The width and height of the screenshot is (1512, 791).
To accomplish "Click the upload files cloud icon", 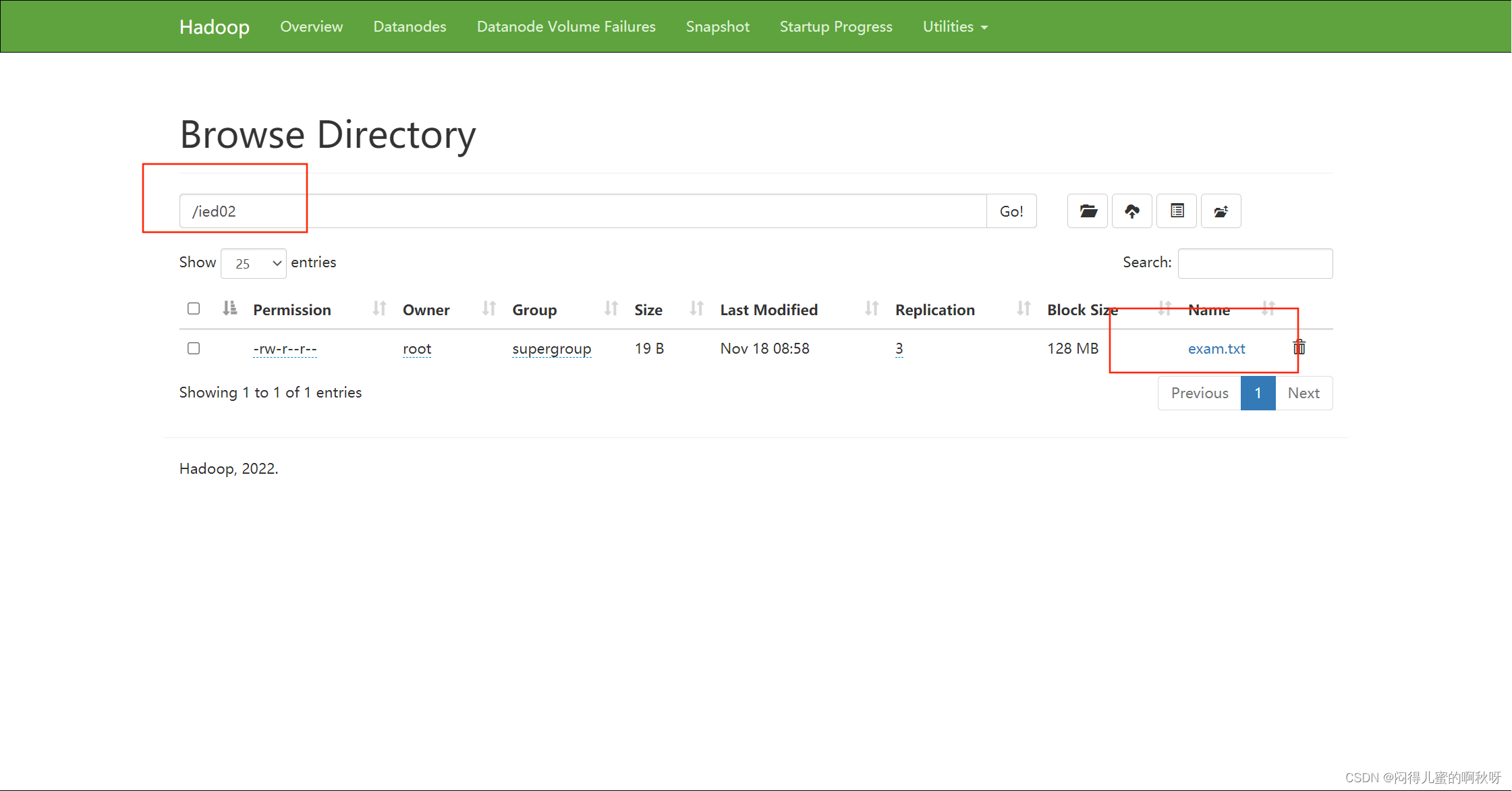I will pos(1132,211).
